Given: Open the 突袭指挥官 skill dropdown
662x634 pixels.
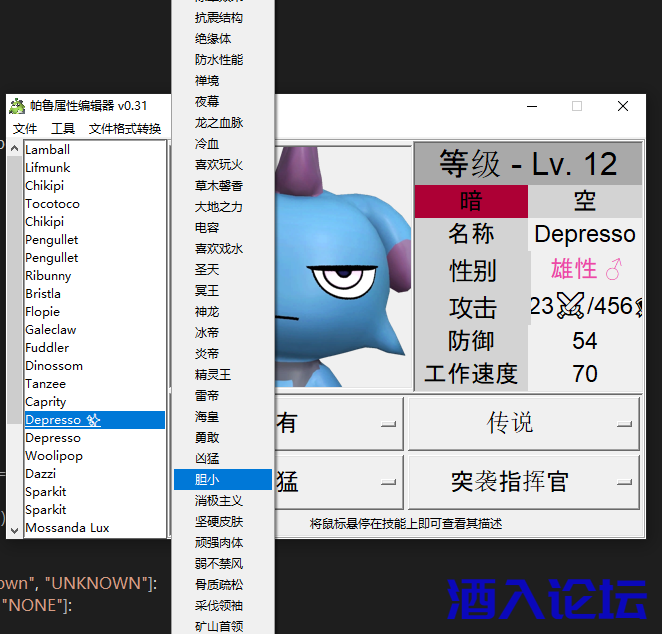Looking at the screenshot, I should point(524,482).
